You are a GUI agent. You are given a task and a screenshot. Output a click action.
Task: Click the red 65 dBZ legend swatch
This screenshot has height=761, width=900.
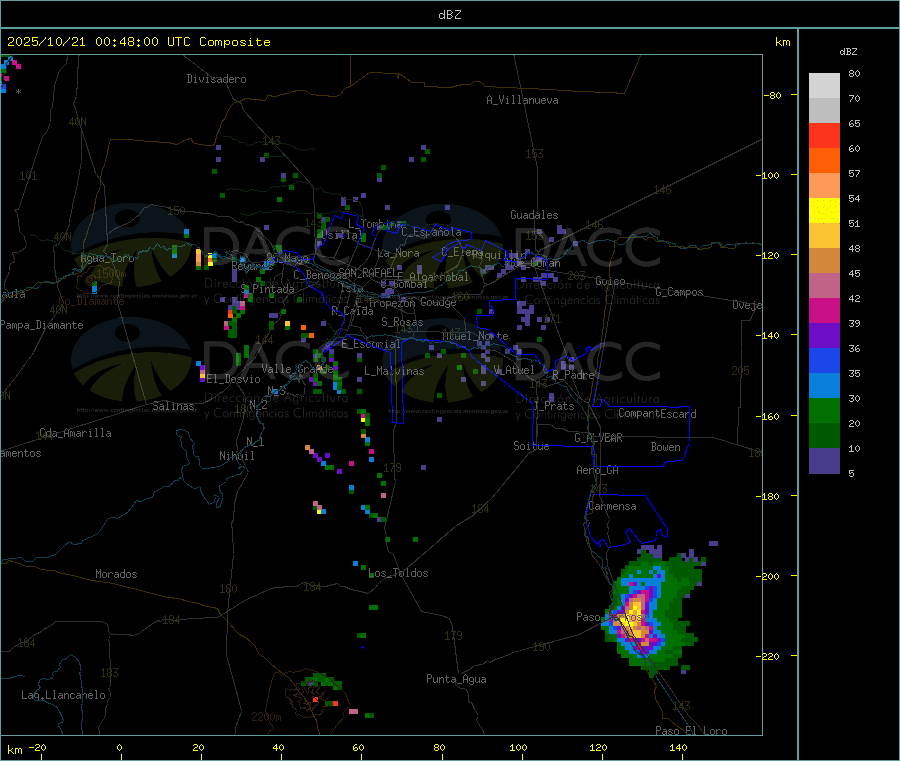point(824,135)
